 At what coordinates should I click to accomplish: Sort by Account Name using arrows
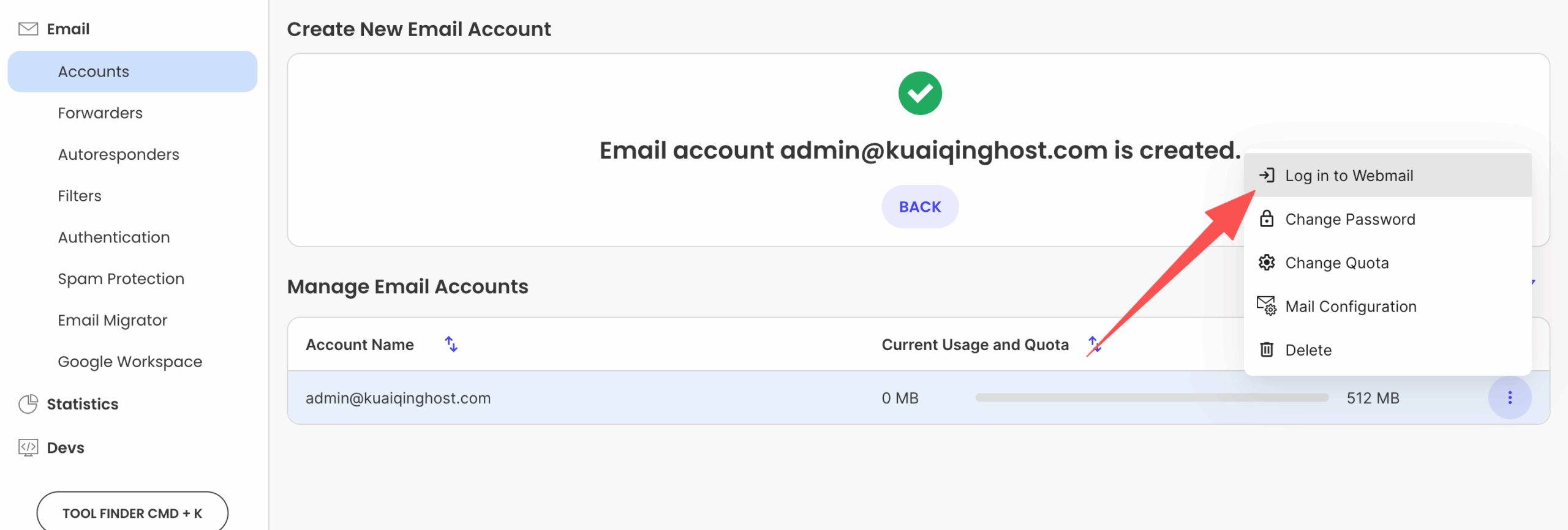coord(451,345)
